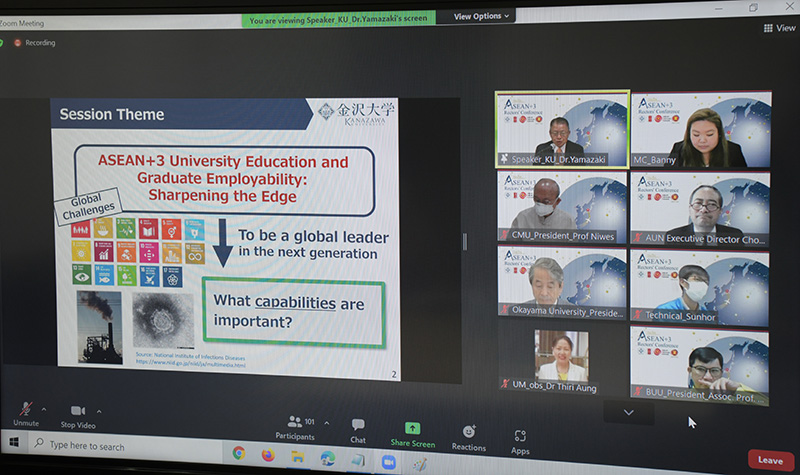Open Google Chrome from taskbar

pos(239,453)
